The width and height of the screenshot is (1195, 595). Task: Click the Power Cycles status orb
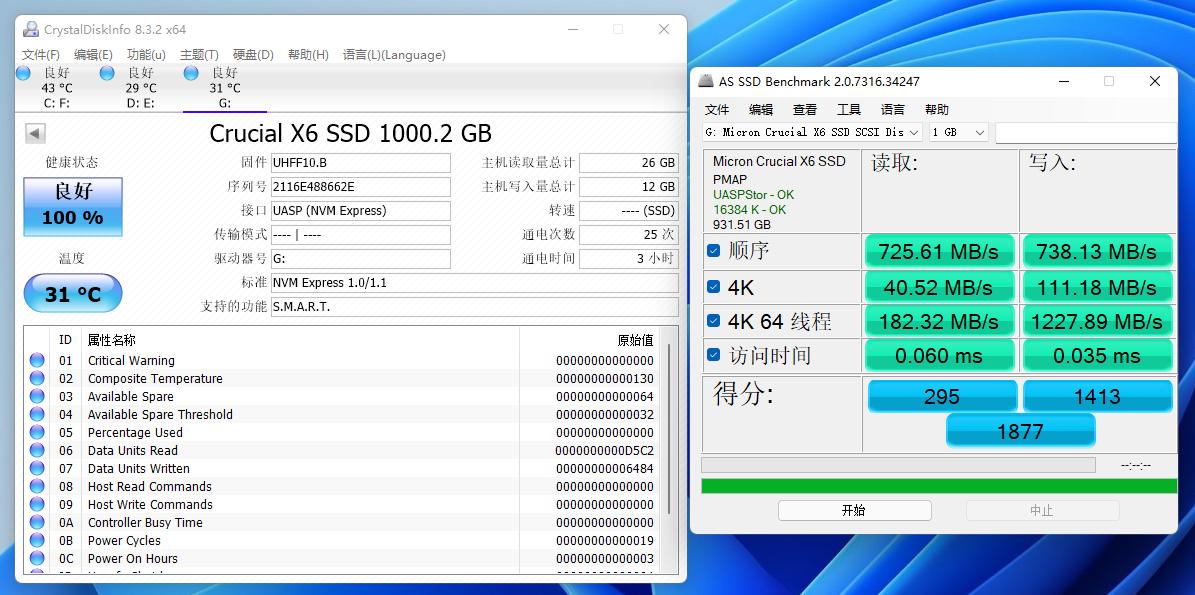click(37, 541)
